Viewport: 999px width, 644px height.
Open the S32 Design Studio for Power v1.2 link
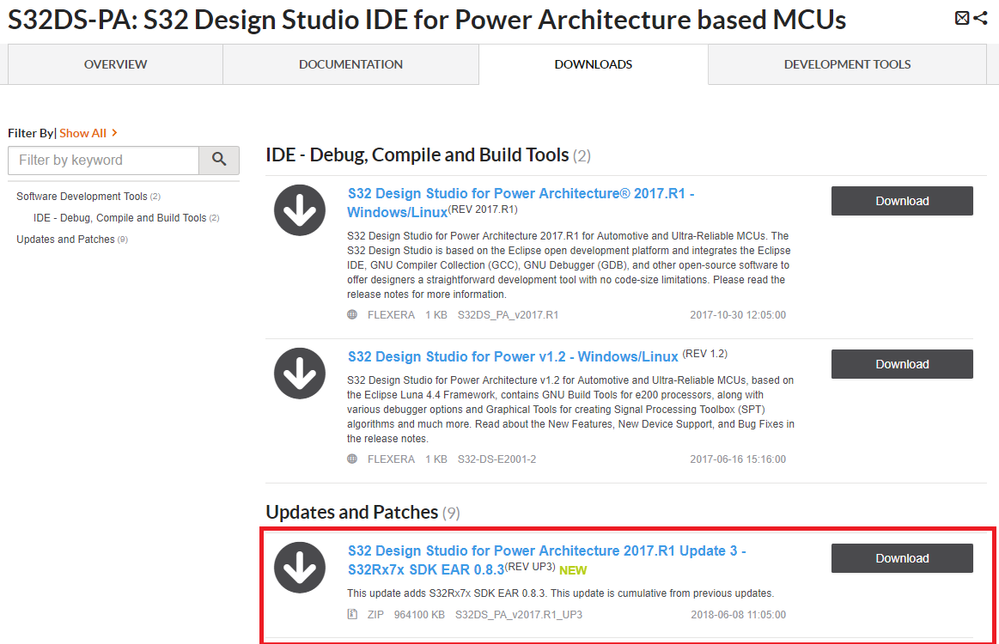click(x=513, y=356)
